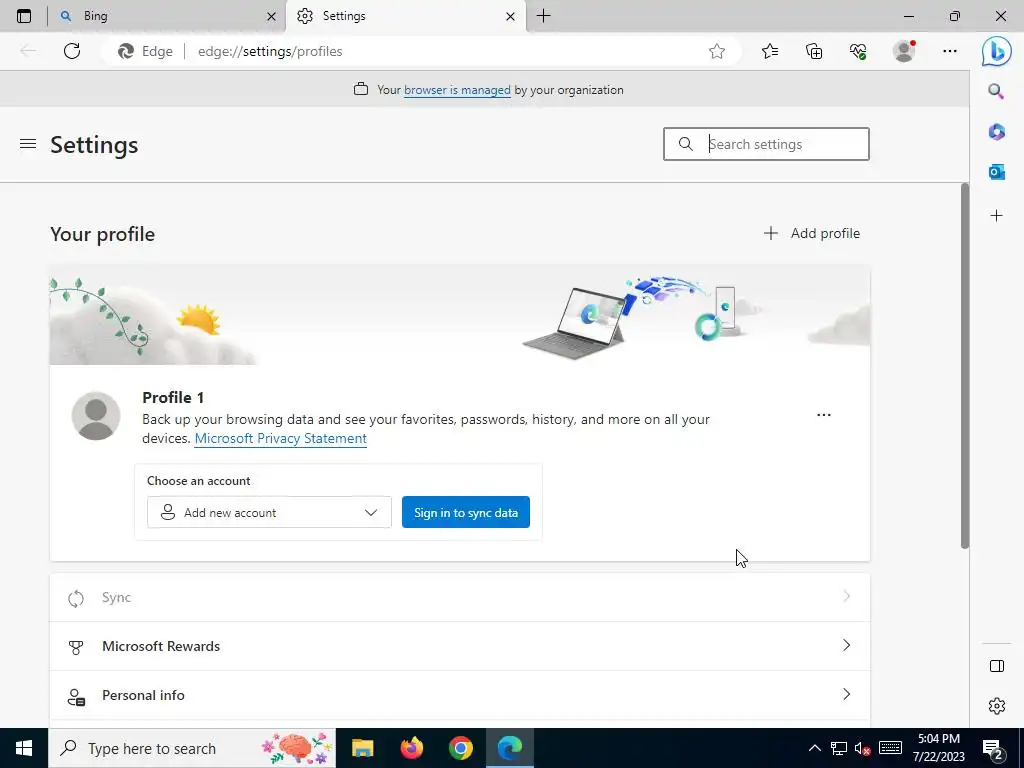Image resolution: width=1024 pixels, height=768 pixels.
Task: Launch Firefox from the taskbar
Action: coord(411,748)
